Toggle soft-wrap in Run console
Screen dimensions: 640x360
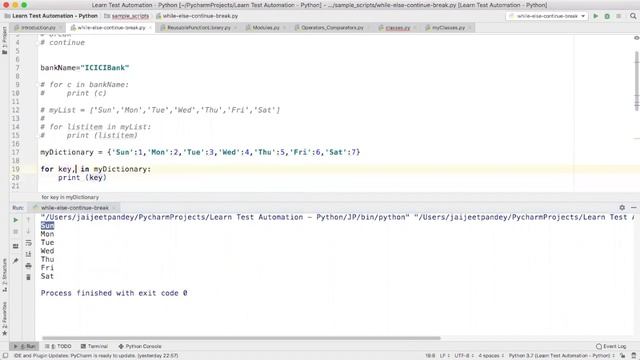28,243
